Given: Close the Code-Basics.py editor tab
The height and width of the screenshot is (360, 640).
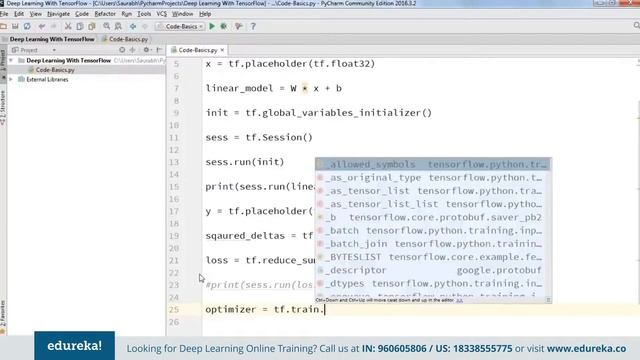Looking at the screenshot, I should [x=222, y=50].
